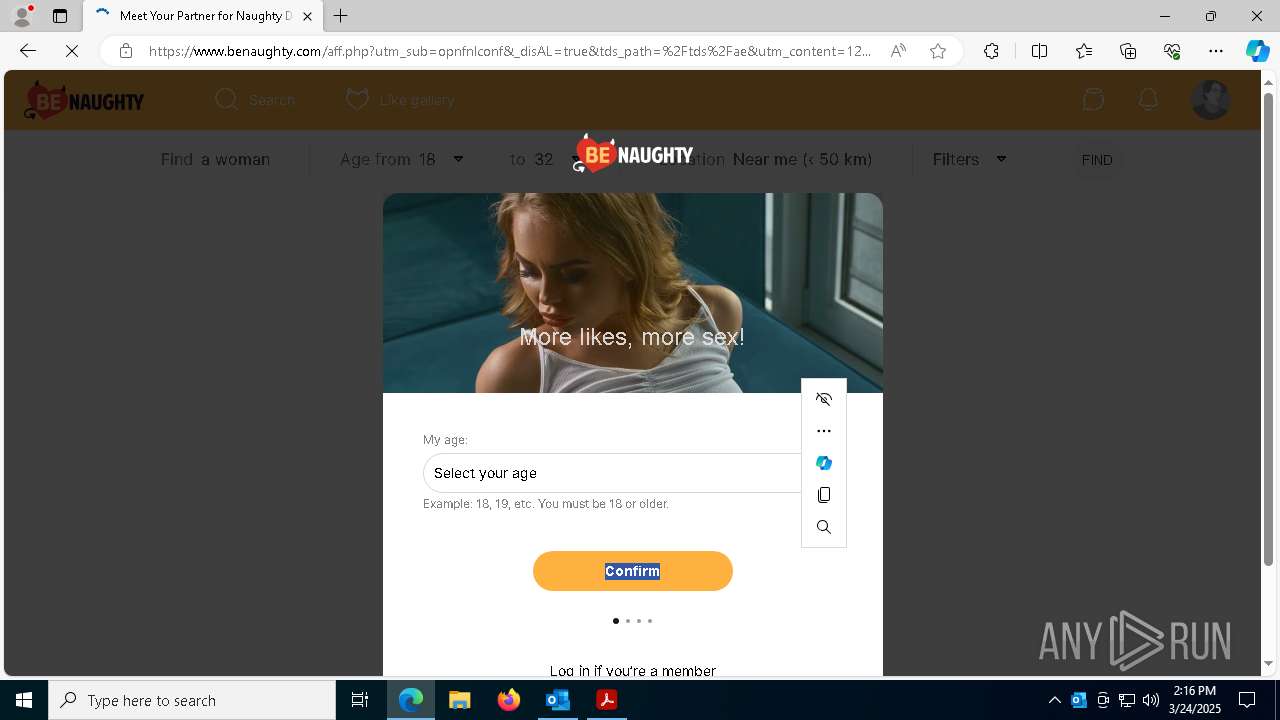The image size is (1280, 720).
Task: Click the Find a woman selector
Action: (x=215, y=159)
